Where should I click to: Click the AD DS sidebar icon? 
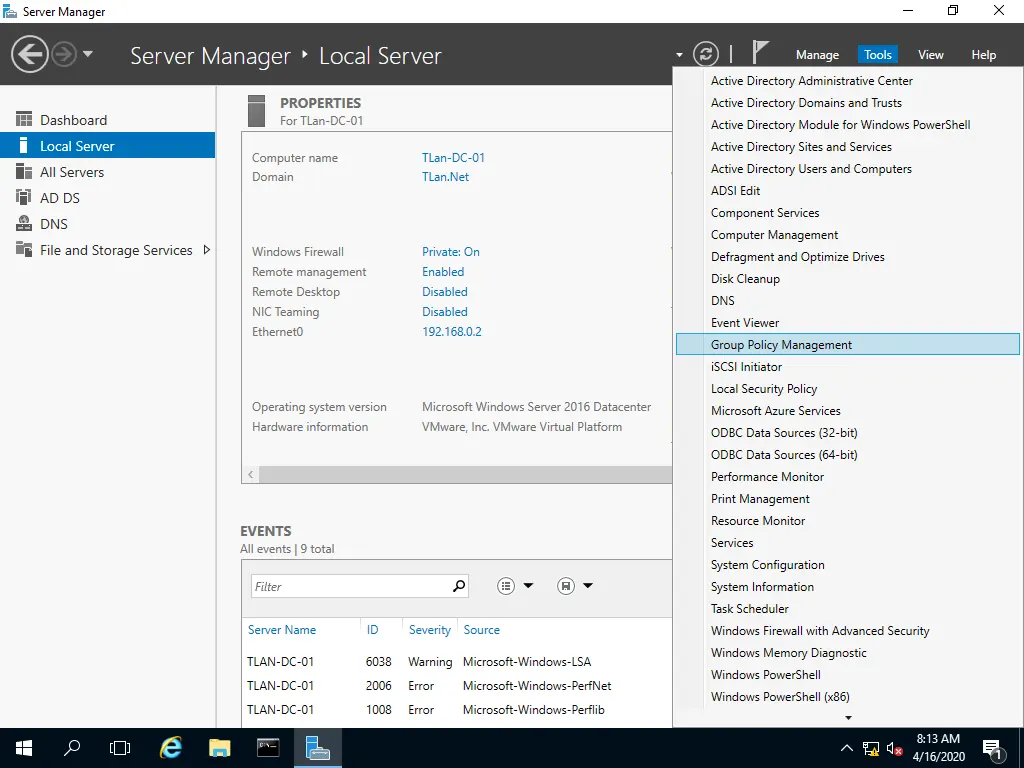click(x=24, y=197)
